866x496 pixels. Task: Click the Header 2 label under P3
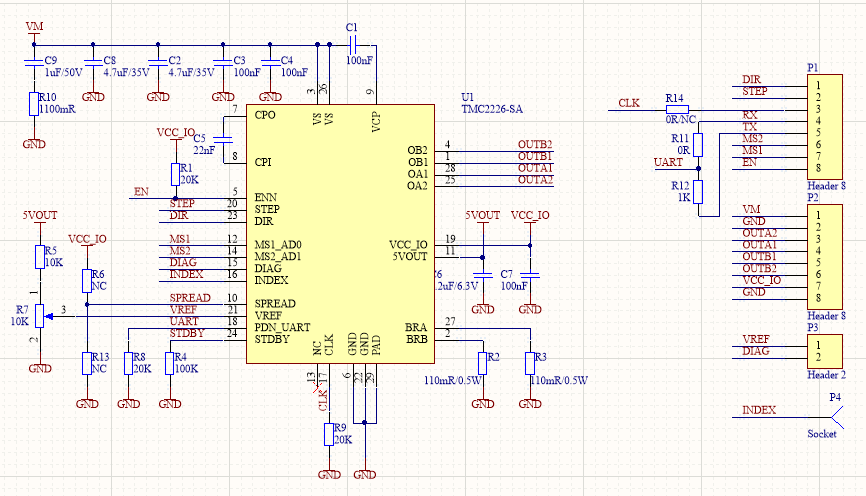pyautogui.click(x=826, y=375)
